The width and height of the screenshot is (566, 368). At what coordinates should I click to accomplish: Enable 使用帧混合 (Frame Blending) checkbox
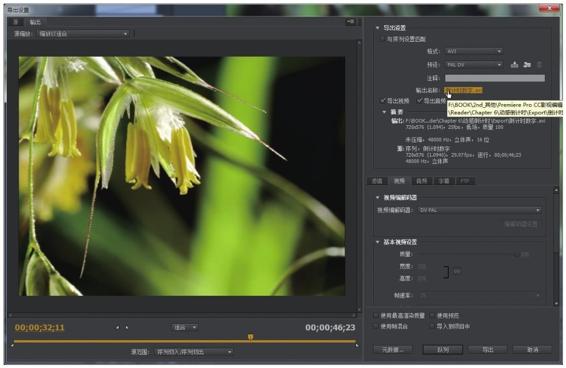(376, 326)
